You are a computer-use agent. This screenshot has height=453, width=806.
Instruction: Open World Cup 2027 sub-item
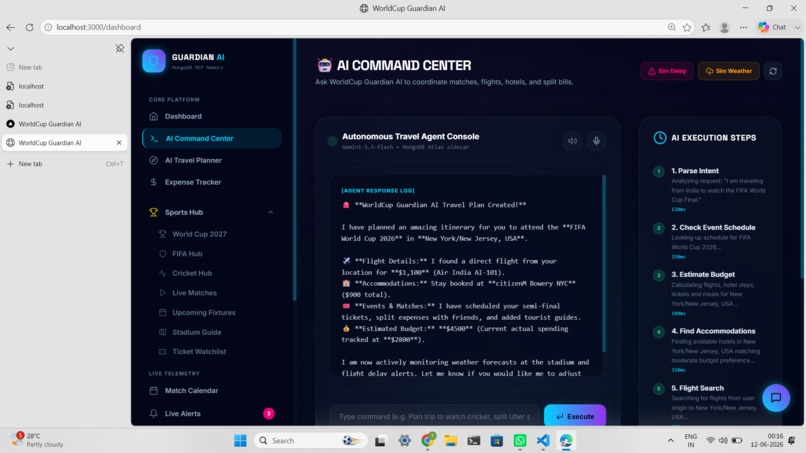click(x=199, y=234)
